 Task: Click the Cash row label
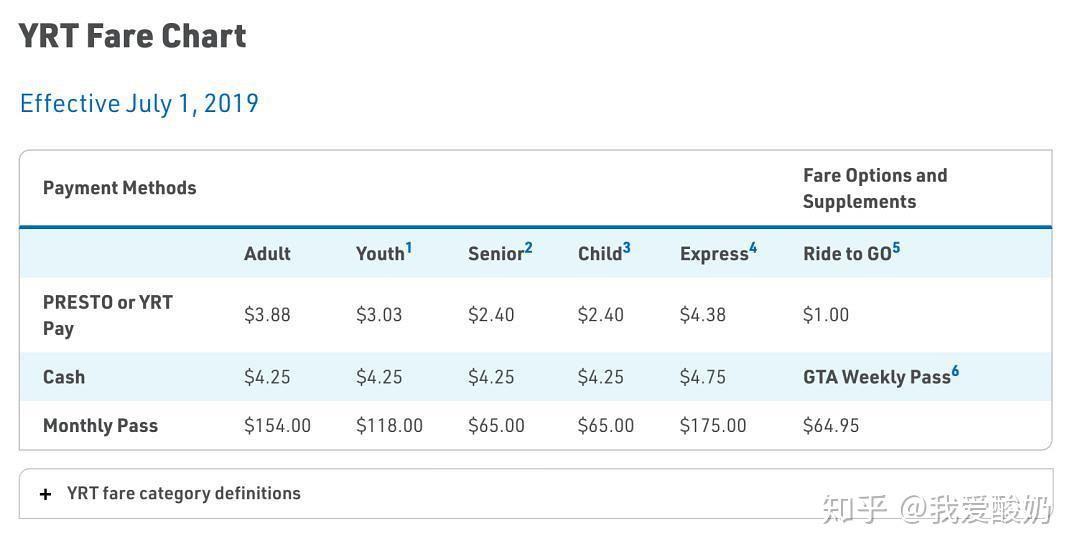point(64,377)
